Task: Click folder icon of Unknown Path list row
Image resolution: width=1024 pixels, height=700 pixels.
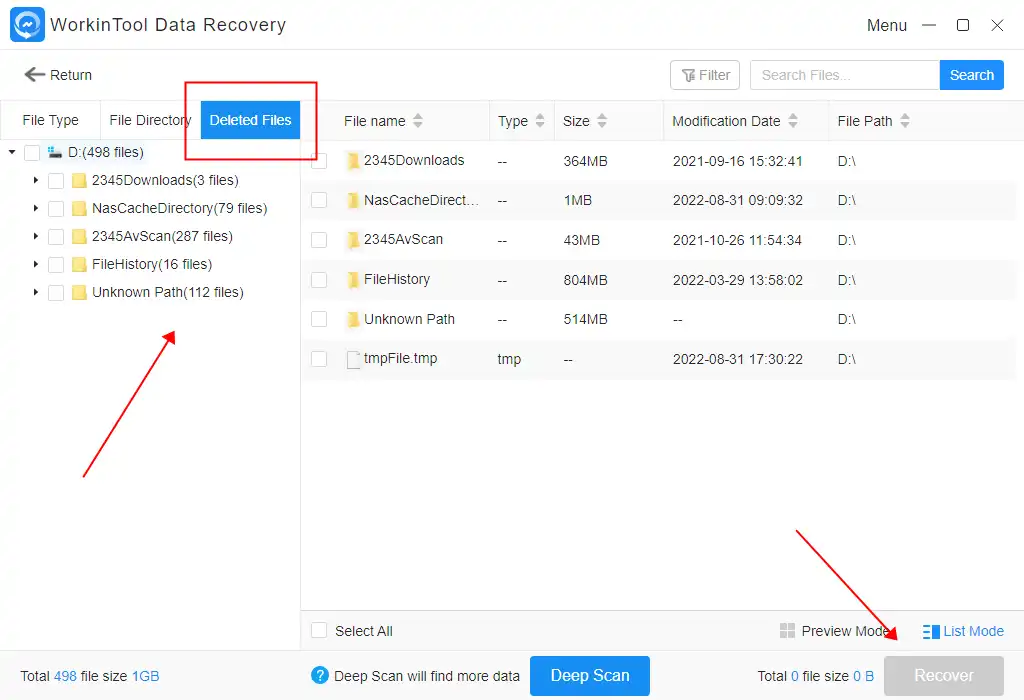Action: [x=353, y=319]
